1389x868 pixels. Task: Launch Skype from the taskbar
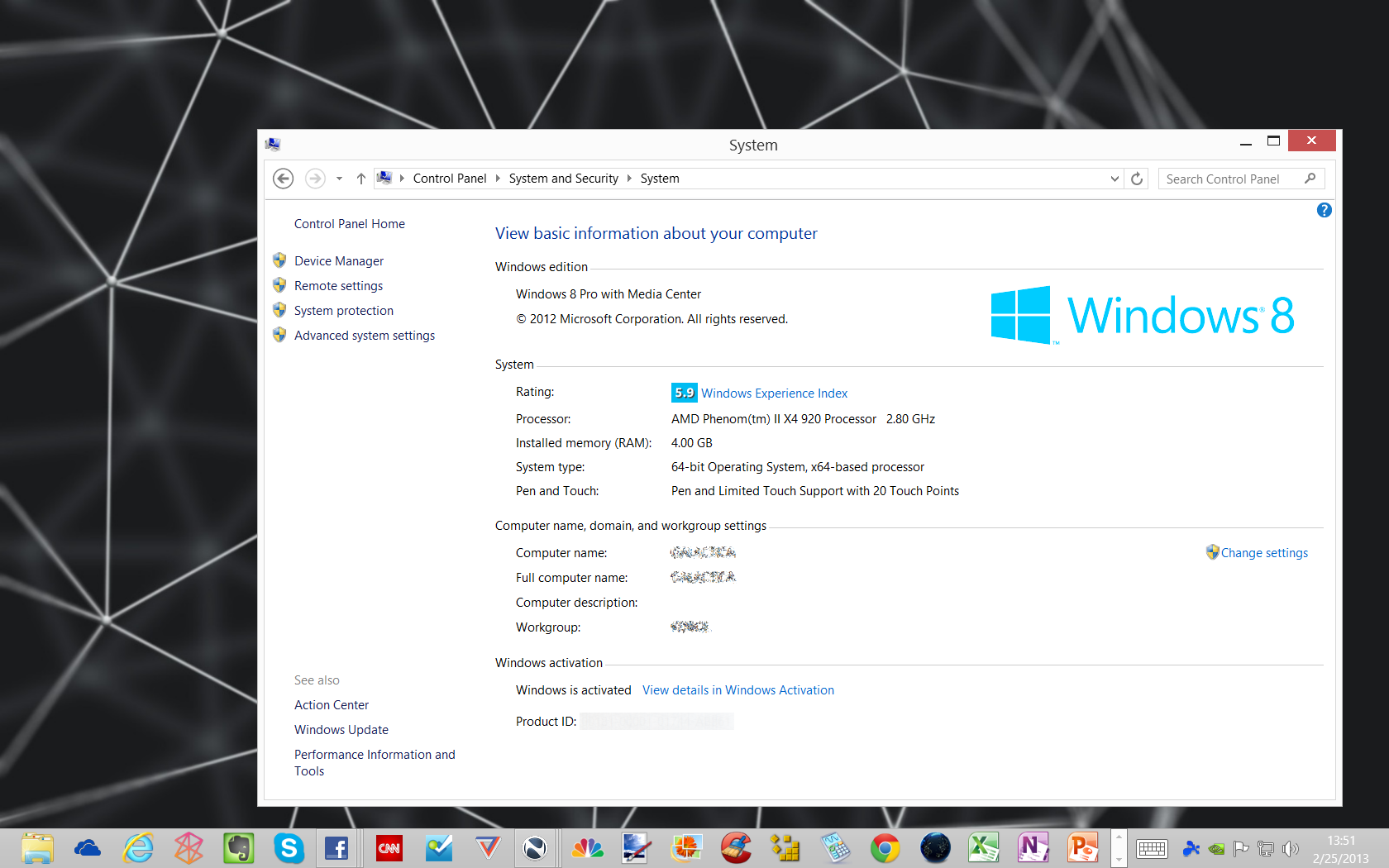click(289, 848)
